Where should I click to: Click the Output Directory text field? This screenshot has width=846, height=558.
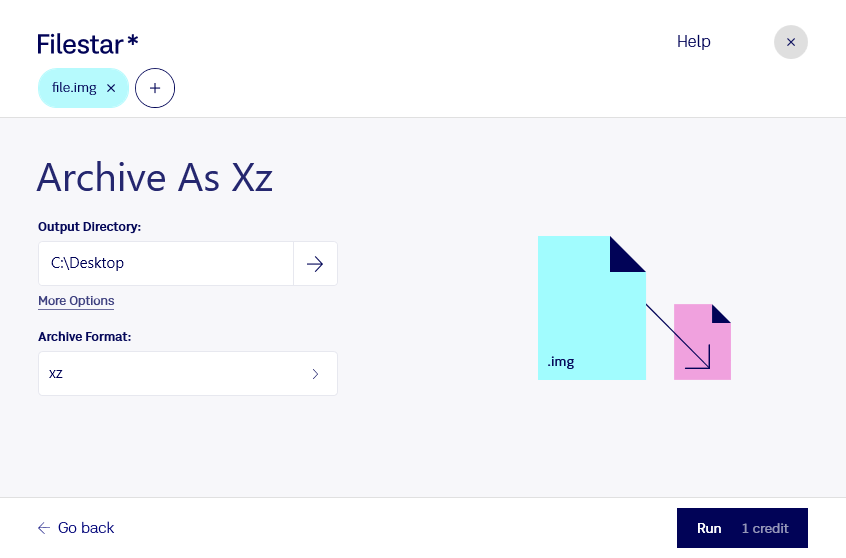(x=166, y=263)
